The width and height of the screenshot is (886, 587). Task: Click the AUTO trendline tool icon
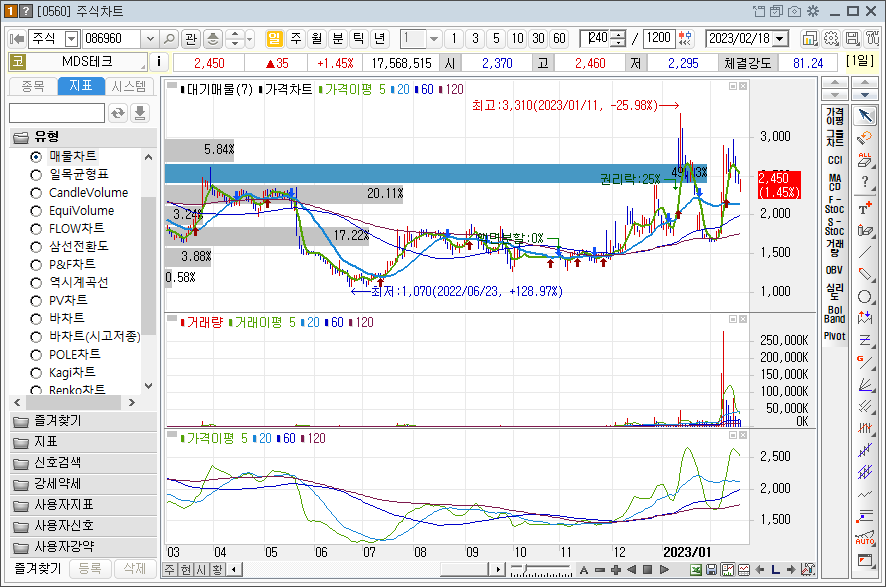click(865, 538)
